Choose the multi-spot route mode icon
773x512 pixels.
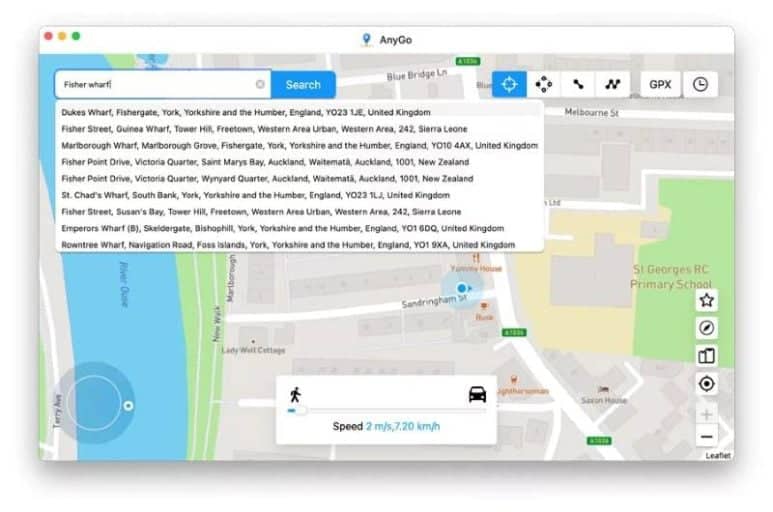(613, 84)
